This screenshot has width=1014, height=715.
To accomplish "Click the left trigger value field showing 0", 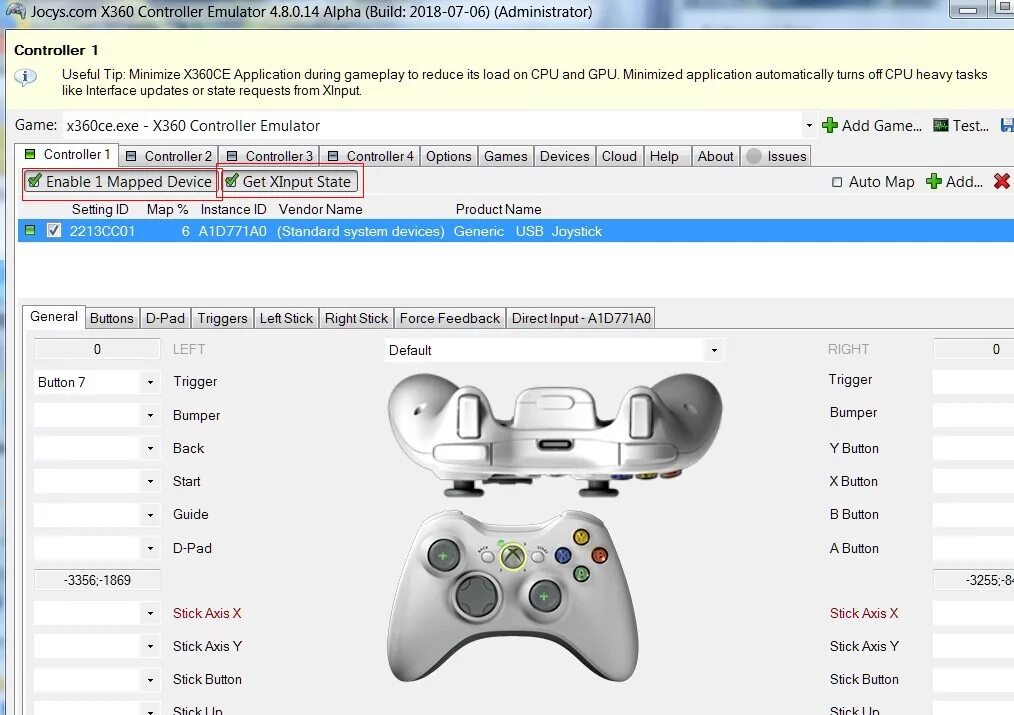I will click(97, 349).
